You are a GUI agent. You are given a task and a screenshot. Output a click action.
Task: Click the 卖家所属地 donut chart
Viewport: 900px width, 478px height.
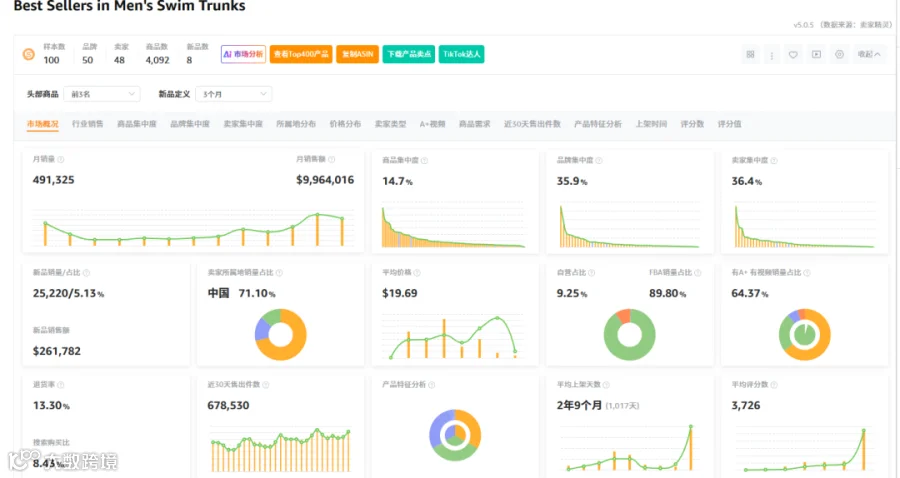(281, 335)
